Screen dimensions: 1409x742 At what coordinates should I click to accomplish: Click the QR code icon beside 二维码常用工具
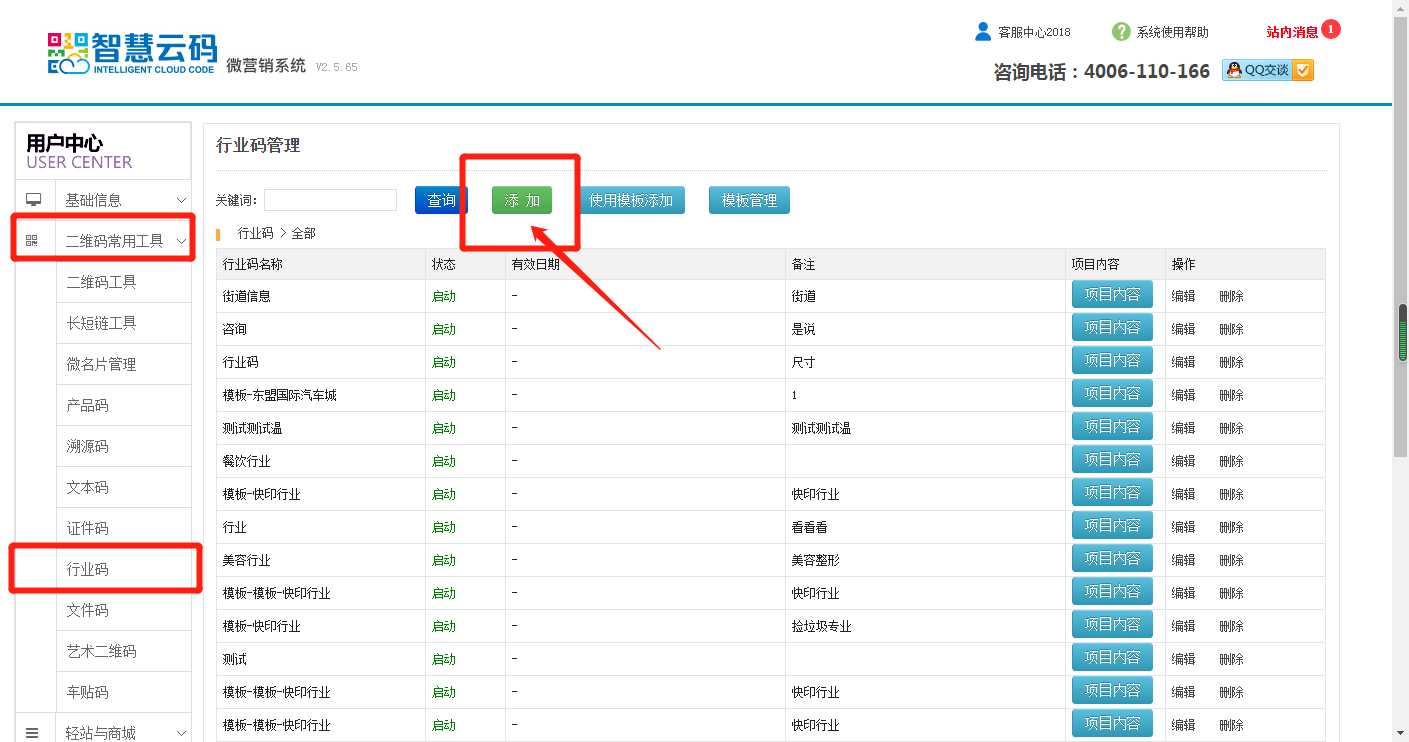click(x=33, y=241)
